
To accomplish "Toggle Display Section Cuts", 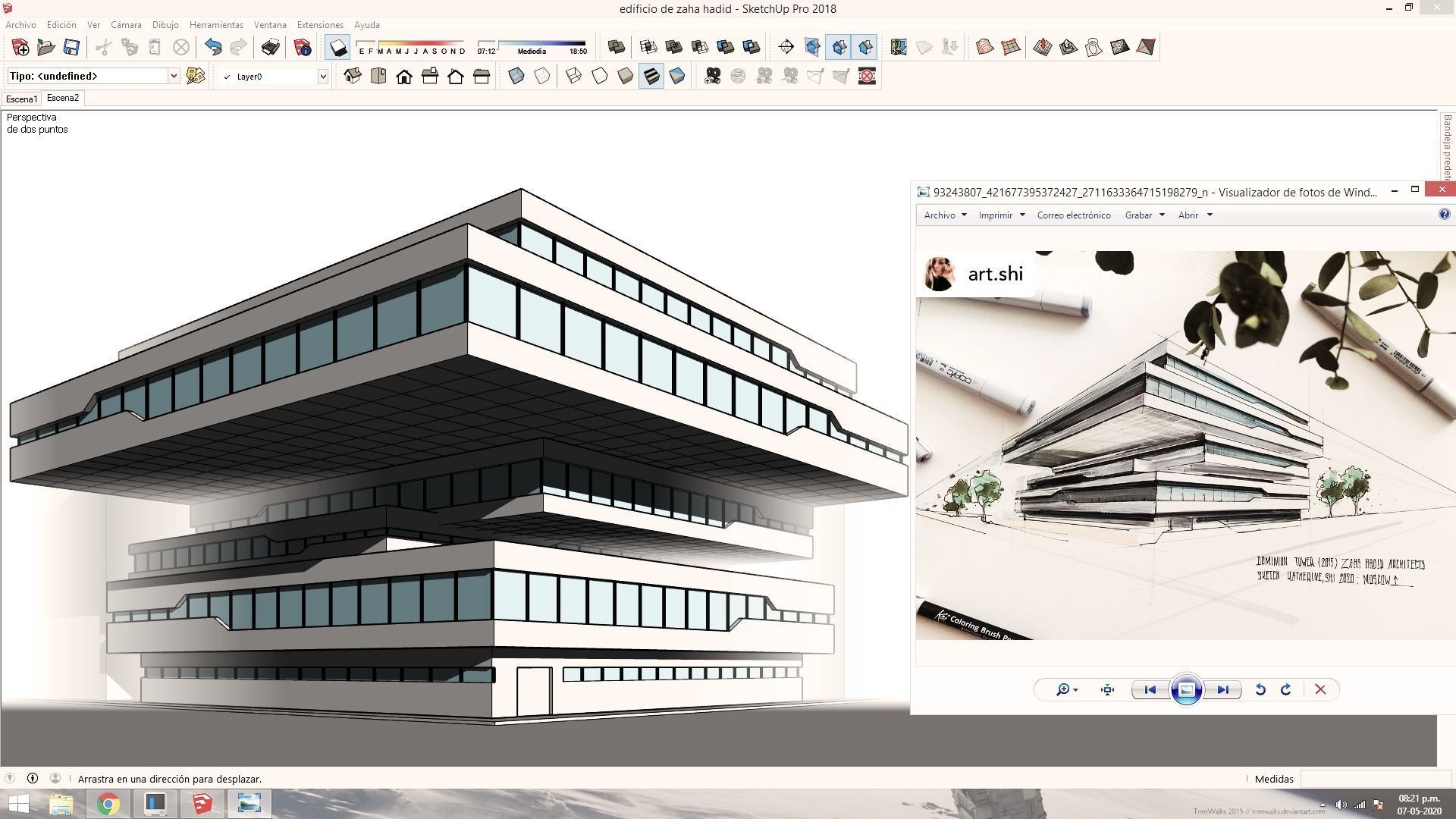I will tap(839, 47).
